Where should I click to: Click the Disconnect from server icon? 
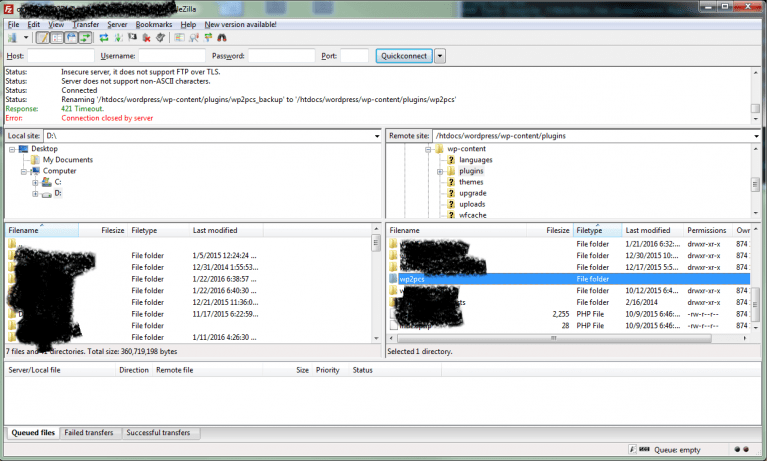pos(147,38)
